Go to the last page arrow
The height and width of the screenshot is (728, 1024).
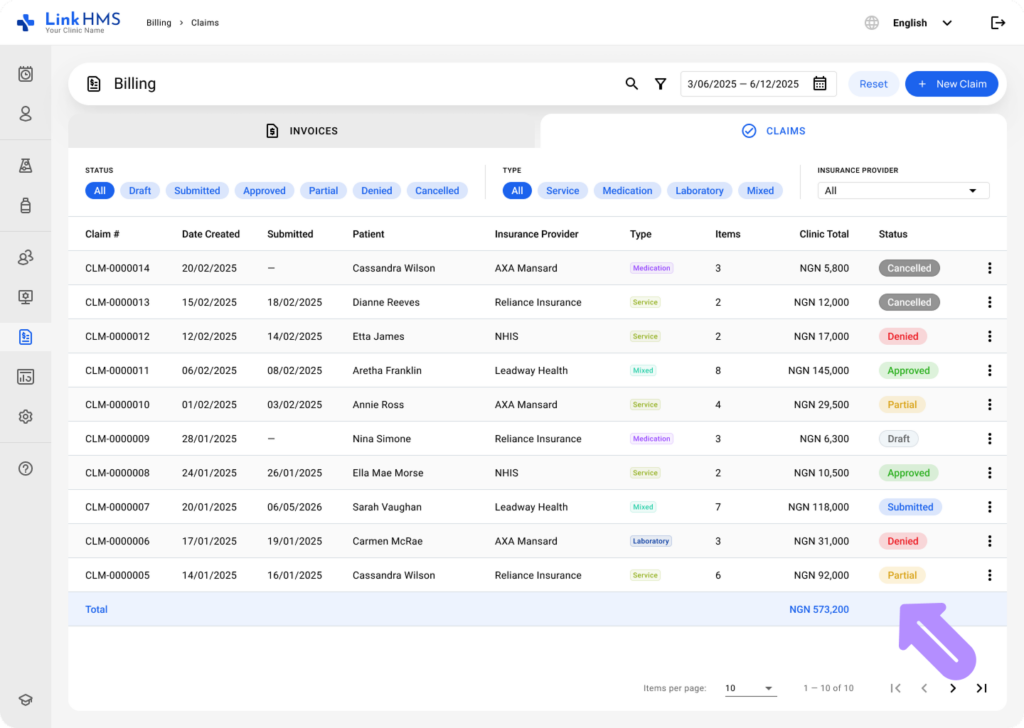click(x=981, y=688)
